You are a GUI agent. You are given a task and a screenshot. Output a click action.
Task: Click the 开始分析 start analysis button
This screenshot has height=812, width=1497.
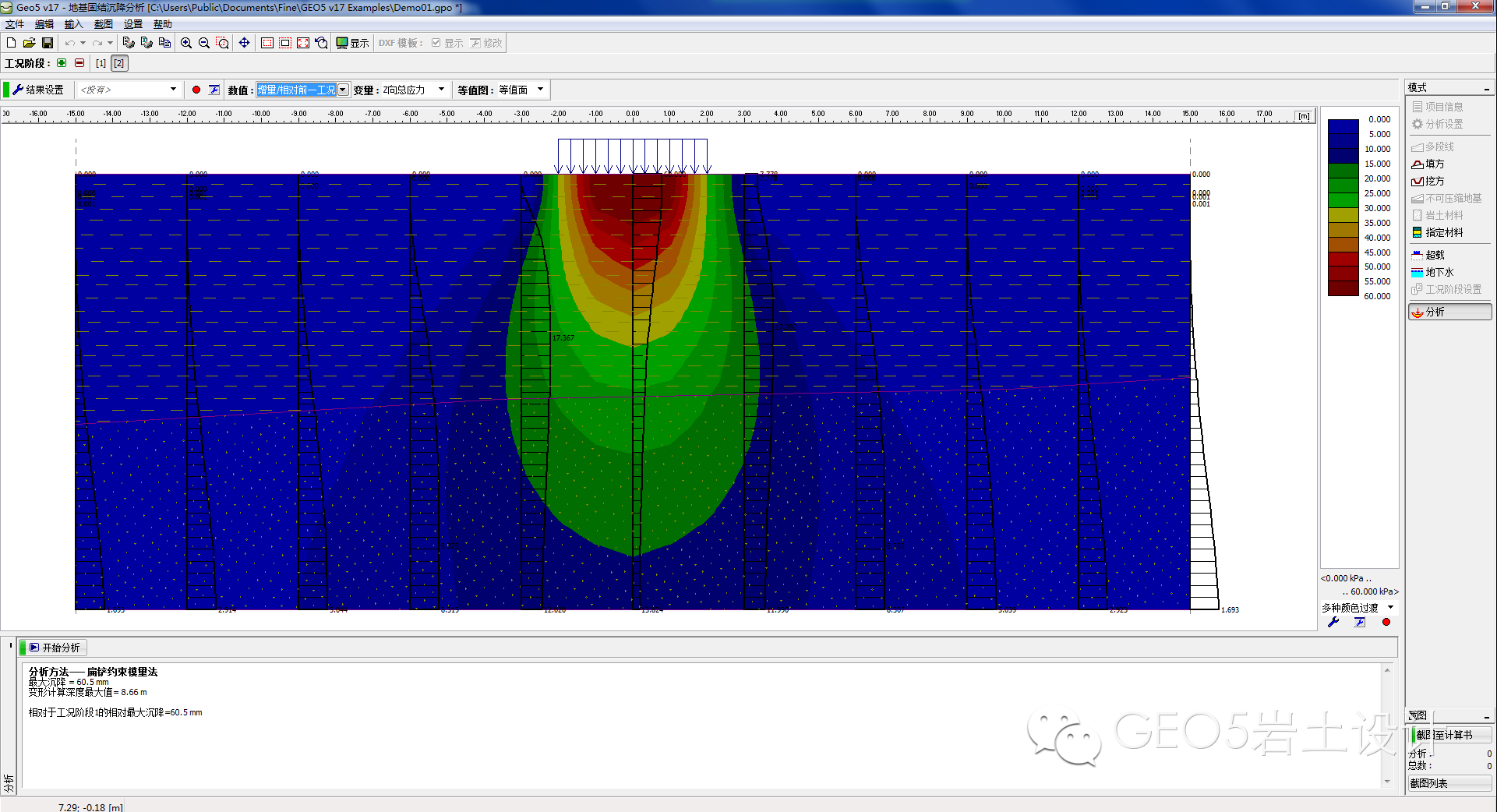click(55, 648)
